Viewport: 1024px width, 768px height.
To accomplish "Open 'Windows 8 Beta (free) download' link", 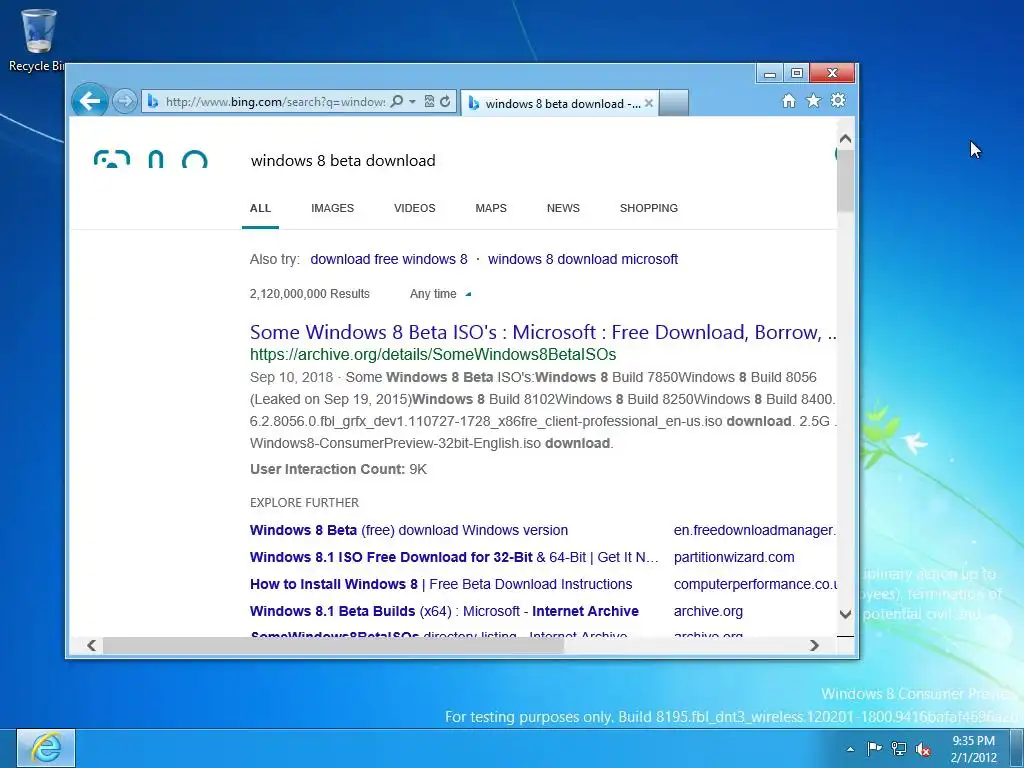I will [409, 530].
